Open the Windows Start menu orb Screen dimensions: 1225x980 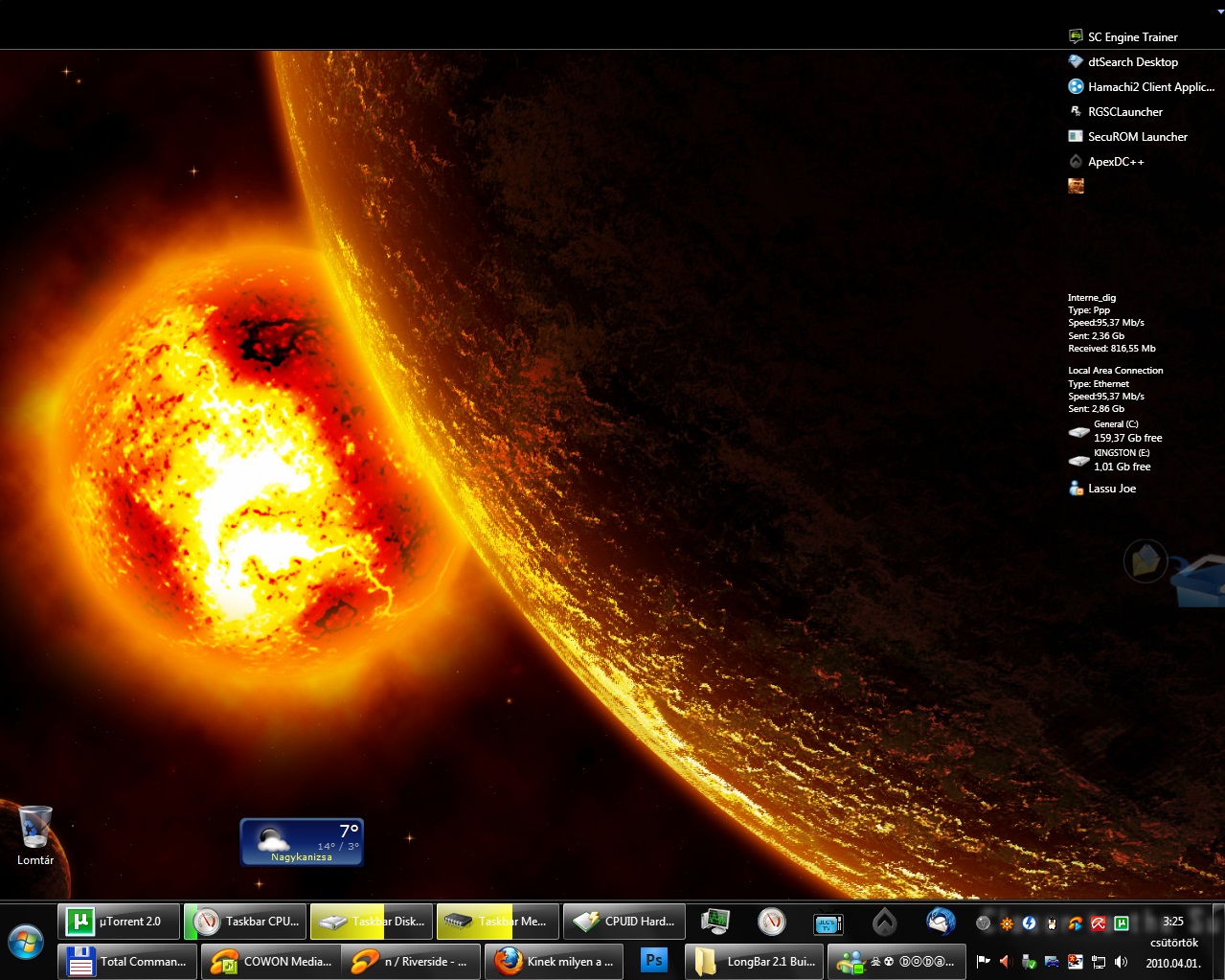[x=26, y=943]
